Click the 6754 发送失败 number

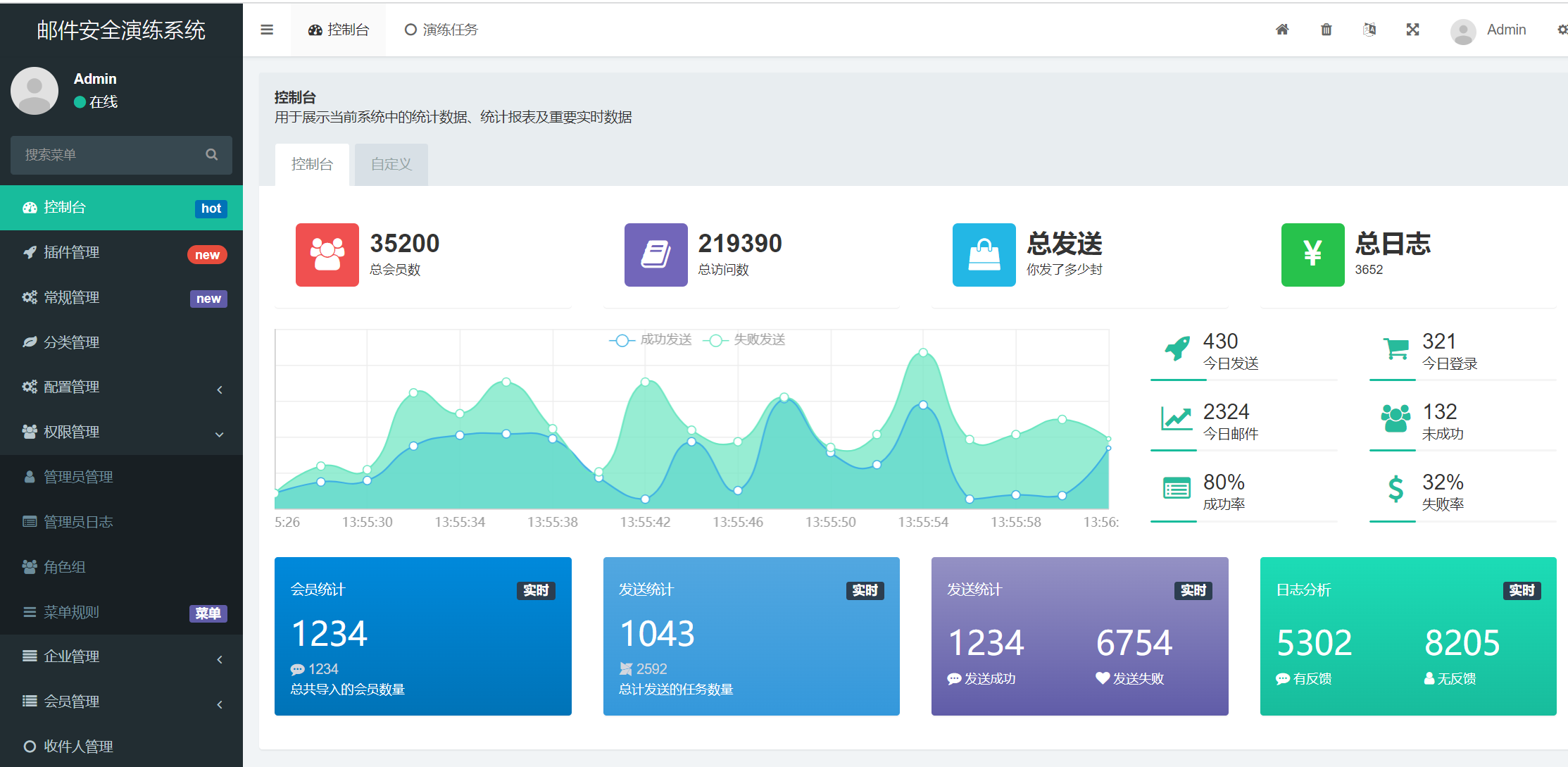tap(1134, 642)
